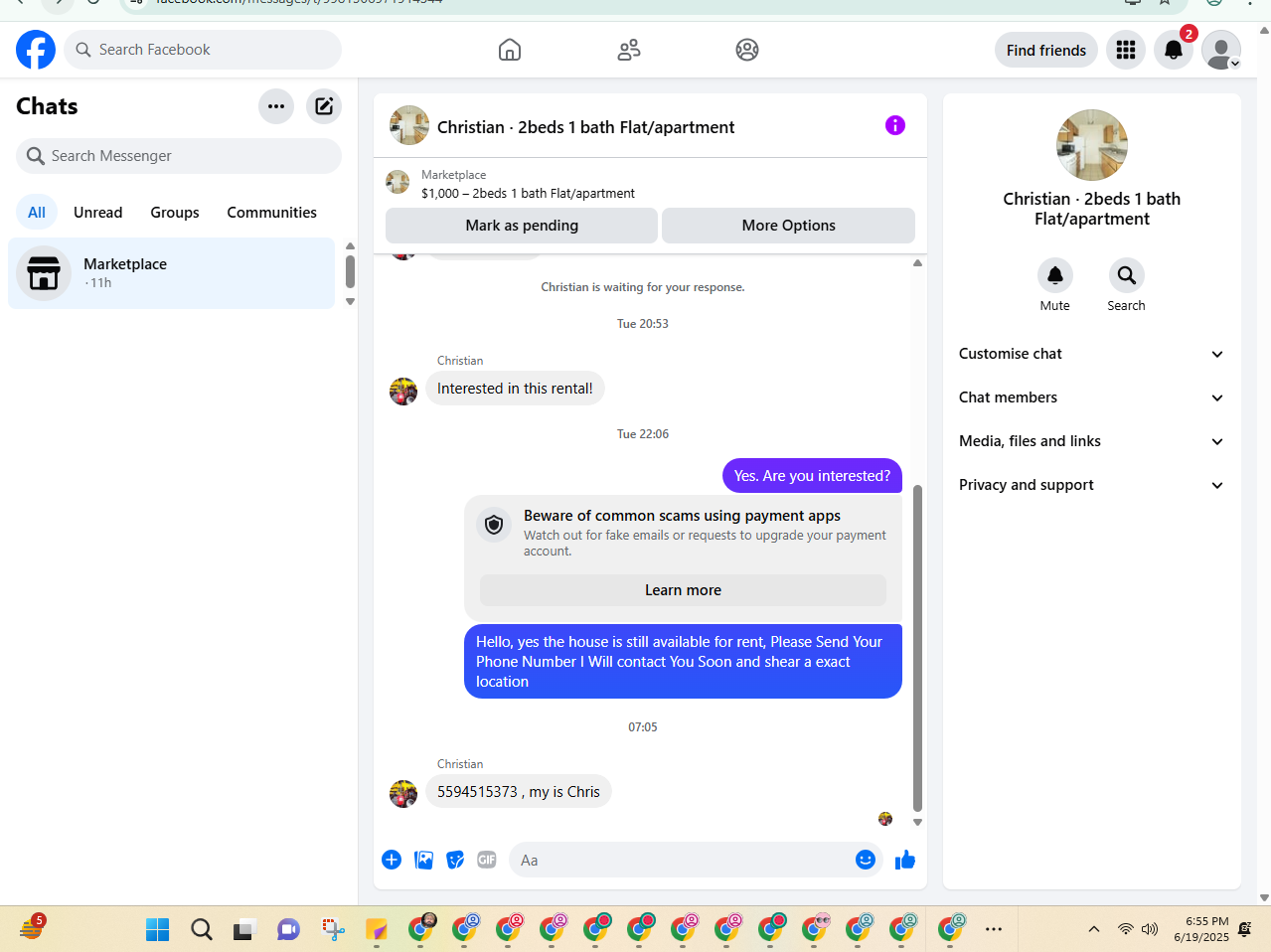Open Windows taskbar search icon
The height and width of the screenshot is (952, 1271).
coord(202,929)
